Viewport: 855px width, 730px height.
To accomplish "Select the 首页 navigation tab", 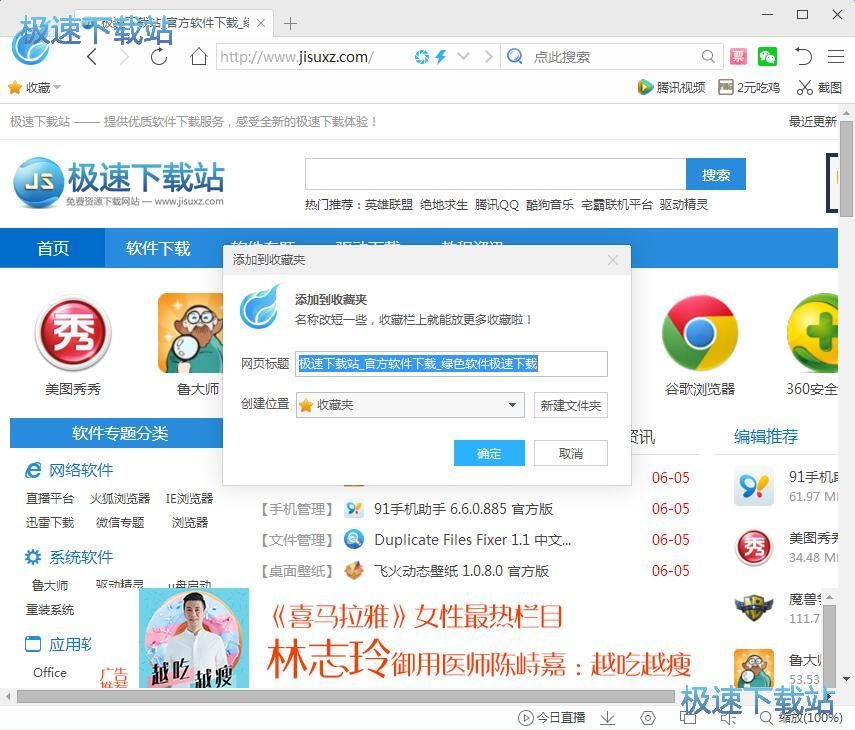I will (53, 248).
